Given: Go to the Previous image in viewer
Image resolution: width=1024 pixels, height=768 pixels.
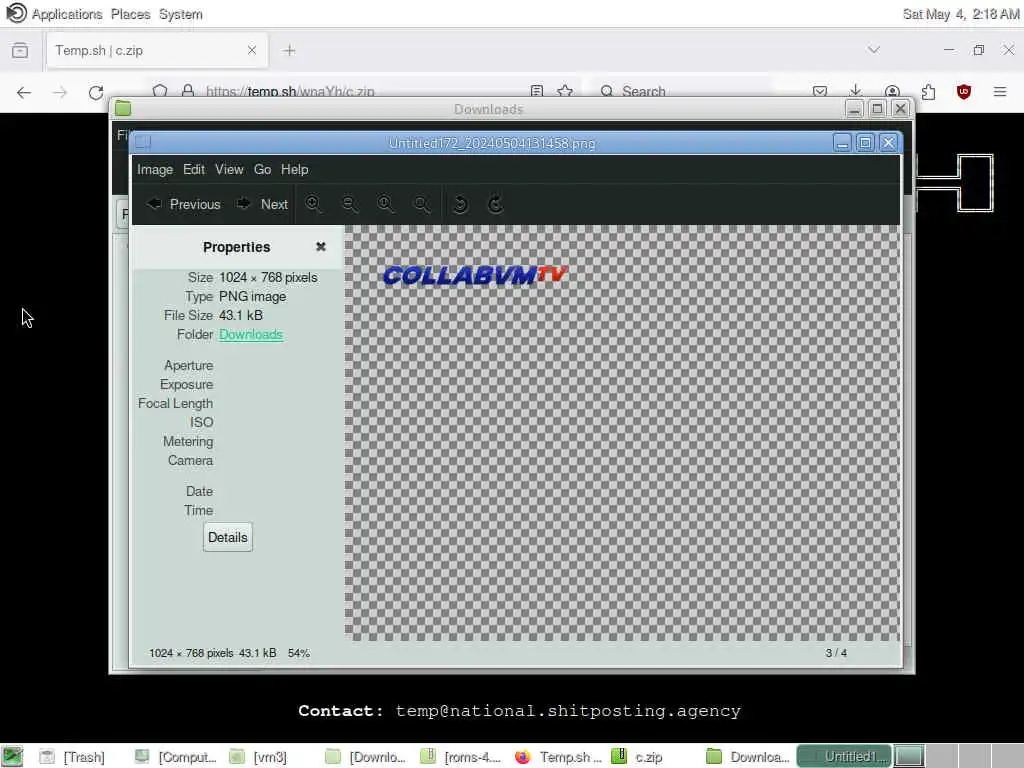Looking at the screenshot, I should [x=184, y=204].
